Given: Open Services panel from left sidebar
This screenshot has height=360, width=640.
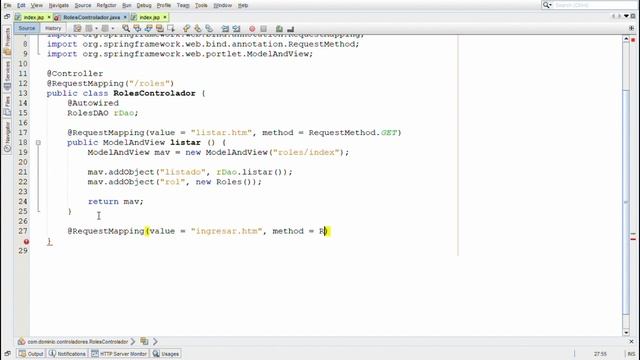Looking at the screenshot, I should coord(7,75).
